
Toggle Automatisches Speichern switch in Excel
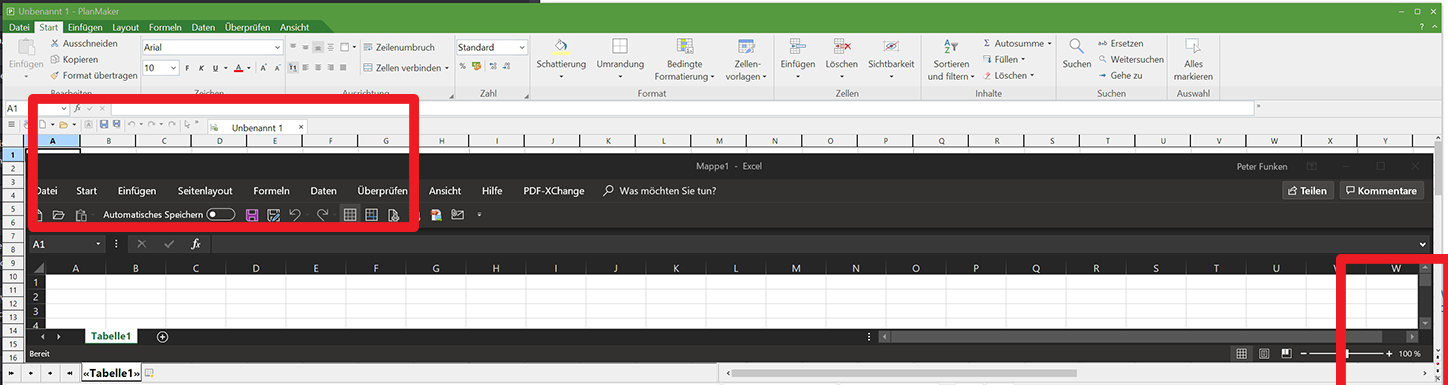[x=221, y=214]
